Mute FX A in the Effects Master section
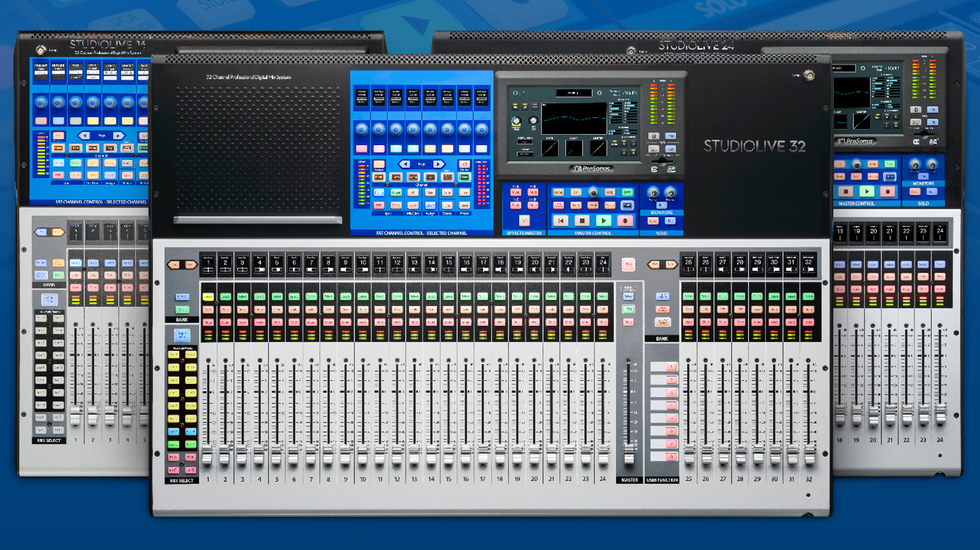Viewport: 980px width, 550px height. coord(516,192)
